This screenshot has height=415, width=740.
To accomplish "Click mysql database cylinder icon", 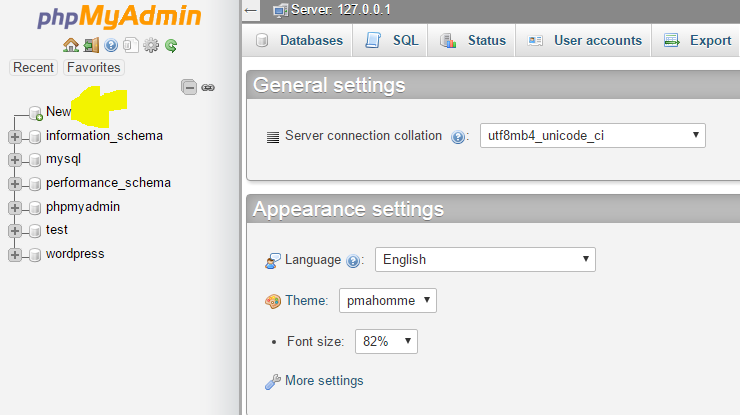I will pos(34,161).
